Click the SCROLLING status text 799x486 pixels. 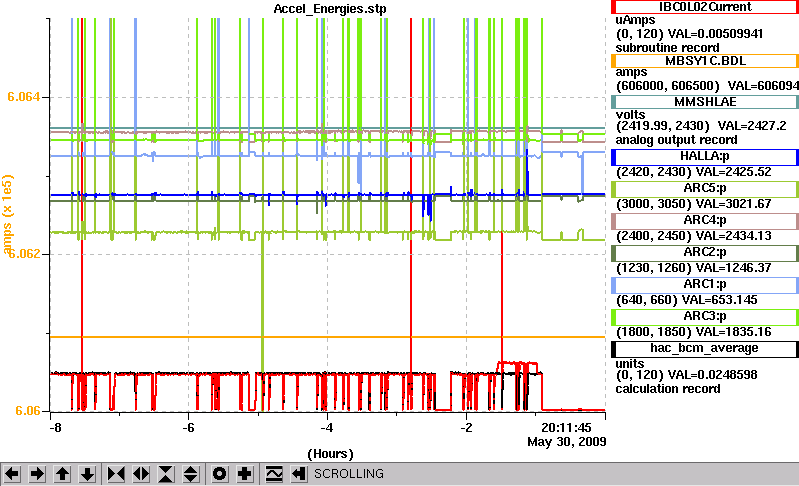click(x=349, y=474)
